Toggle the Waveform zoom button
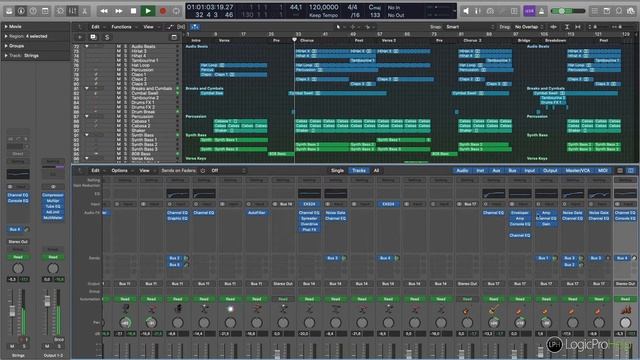640x360 pixels. (x=554, y=27)
